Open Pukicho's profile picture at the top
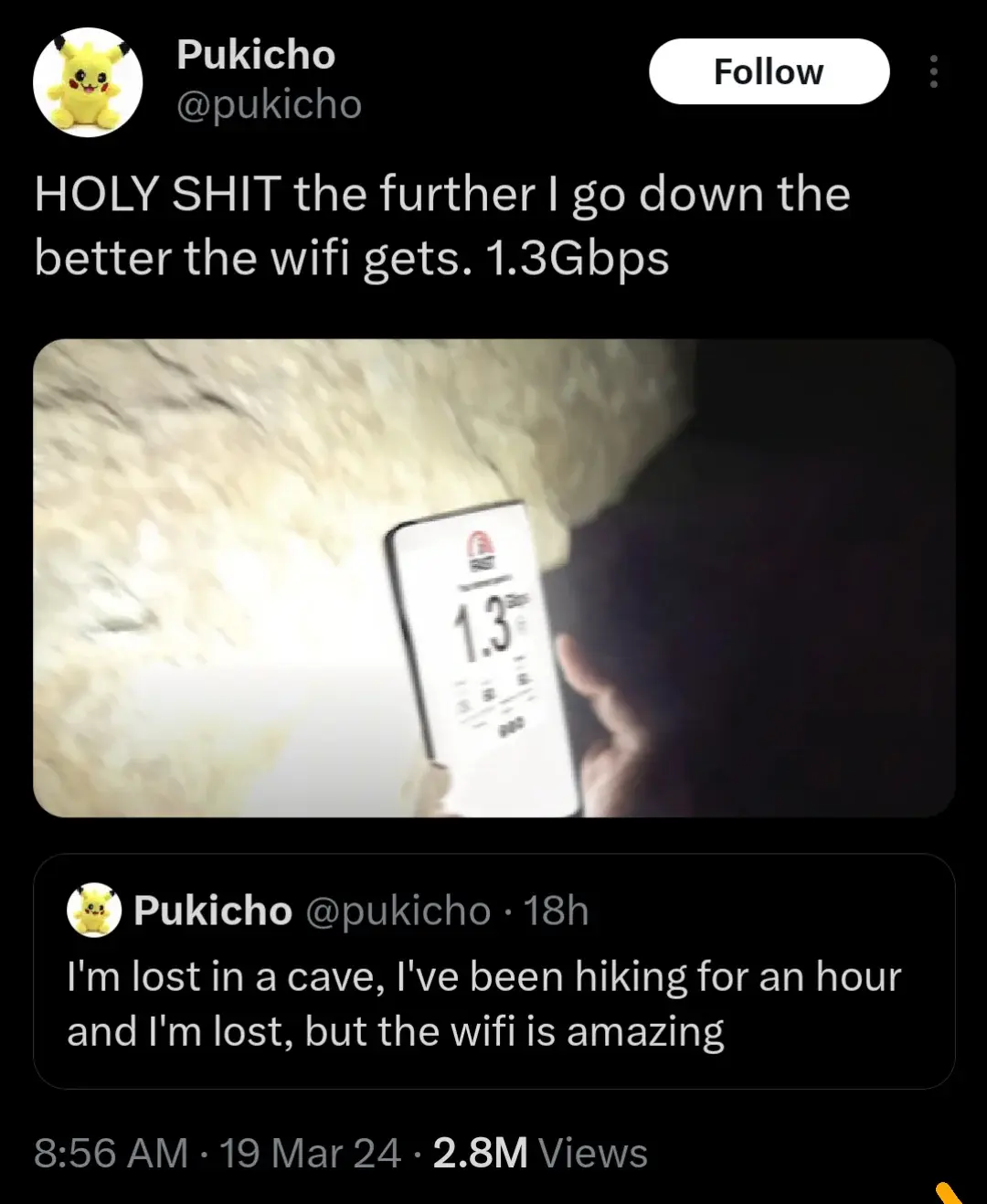 (88, 82)
